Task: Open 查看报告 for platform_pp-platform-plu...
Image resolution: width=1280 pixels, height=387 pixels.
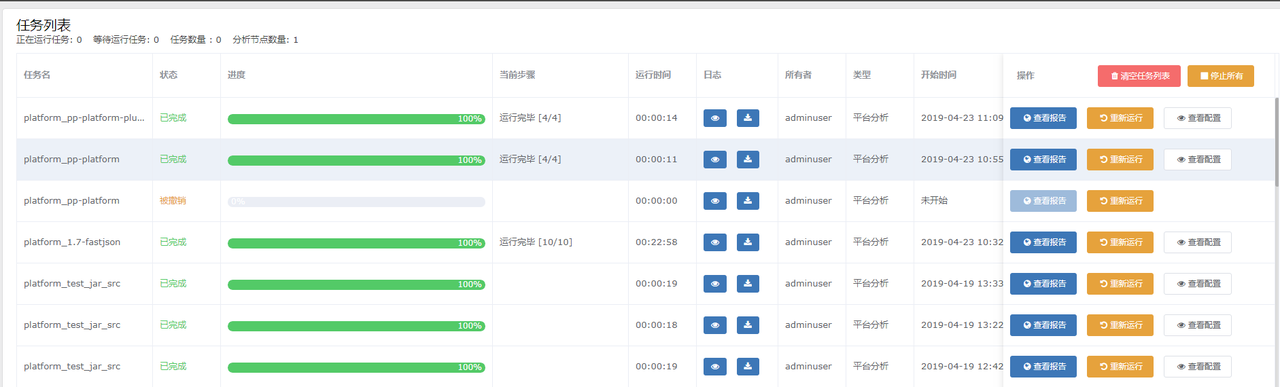Action: 1043,118
